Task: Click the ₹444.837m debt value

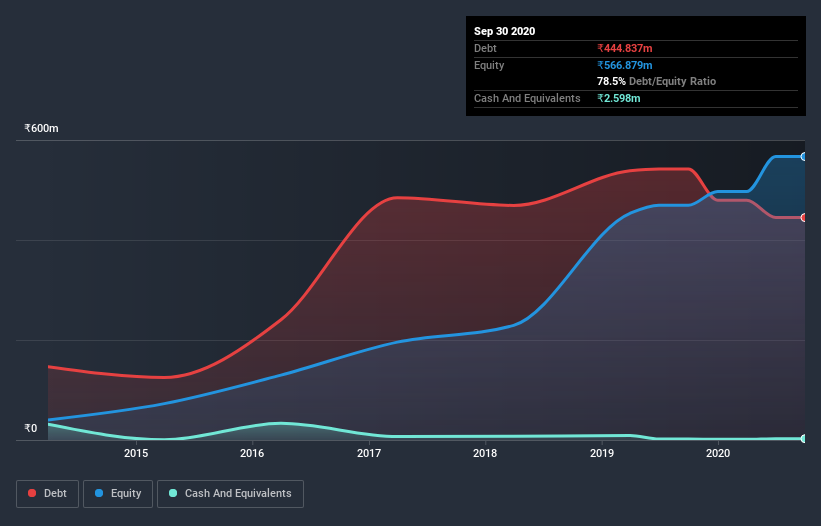Action: click(625, 48)
